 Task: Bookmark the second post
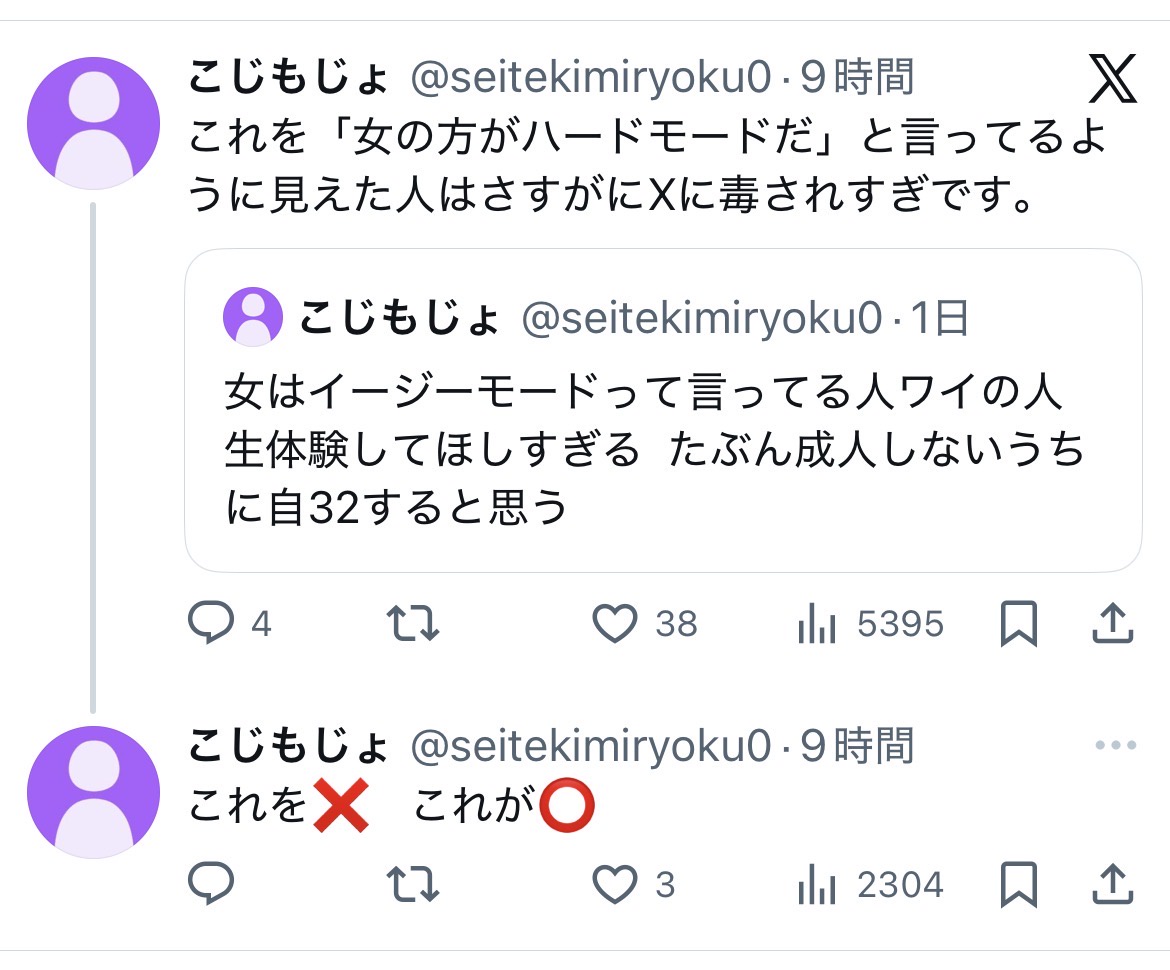click(1018, 885)
